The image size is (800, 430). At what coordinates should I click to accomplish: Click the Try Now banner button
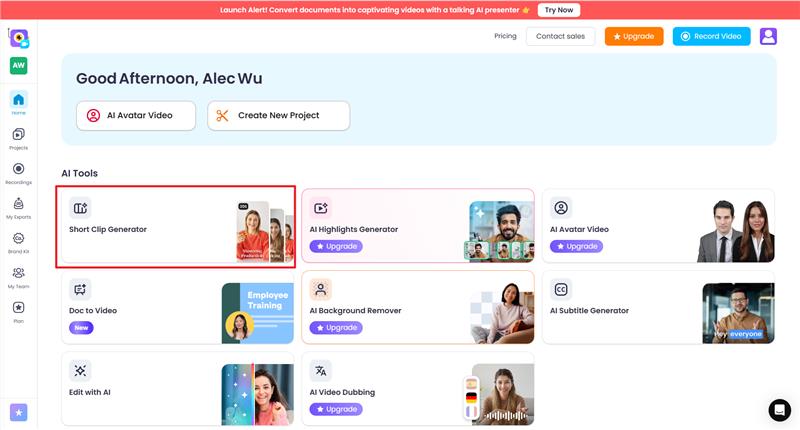click(559, 10)
